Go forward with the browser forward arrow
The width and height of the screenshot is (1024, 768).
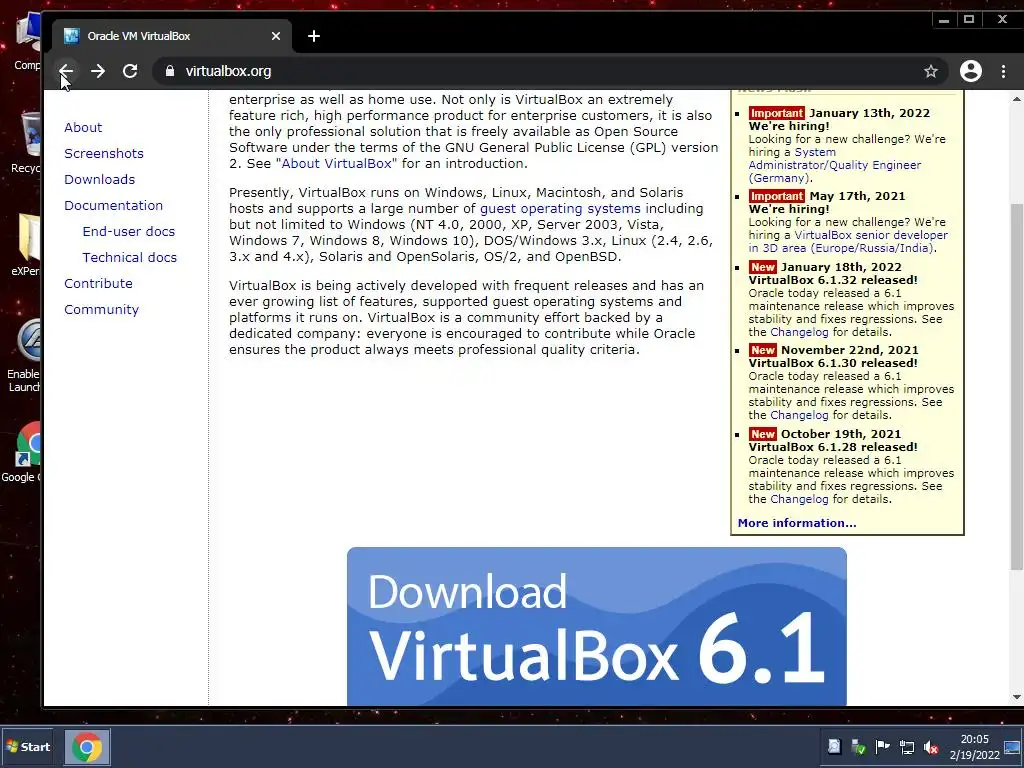click(98, 71)
